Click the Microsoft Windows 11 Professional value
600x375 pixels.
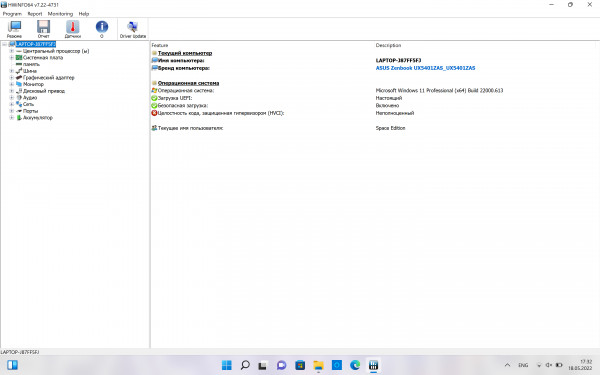pyautogui.click(x=439, y=91)
